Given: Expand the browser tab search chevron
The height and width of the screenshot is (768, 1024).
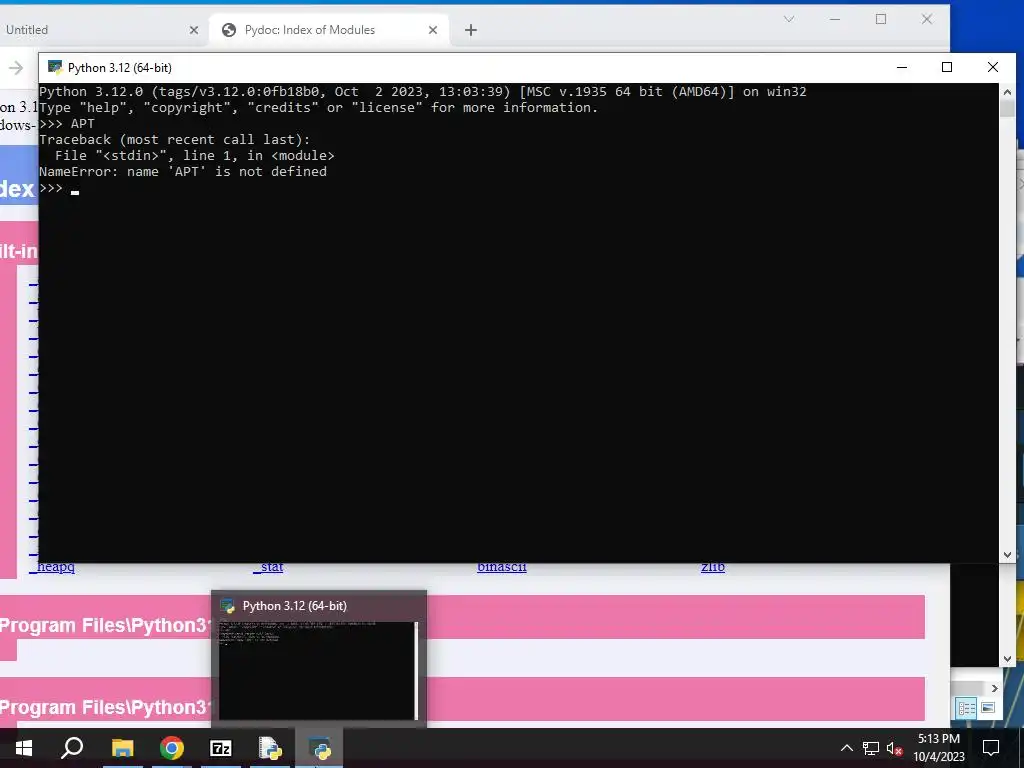Looking at the screenshot, I should [789, 19].
